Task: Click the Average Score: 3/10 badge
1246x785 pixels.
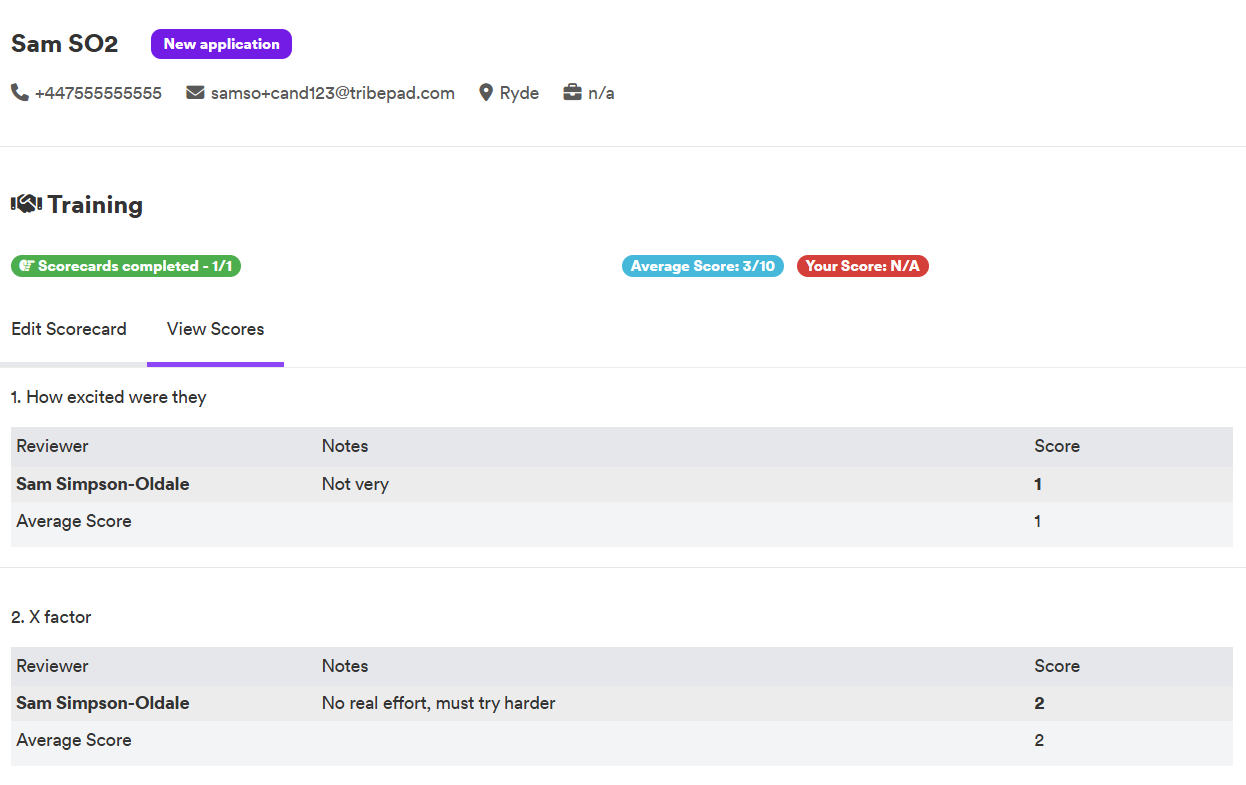Action: click(x=702, y=266)
